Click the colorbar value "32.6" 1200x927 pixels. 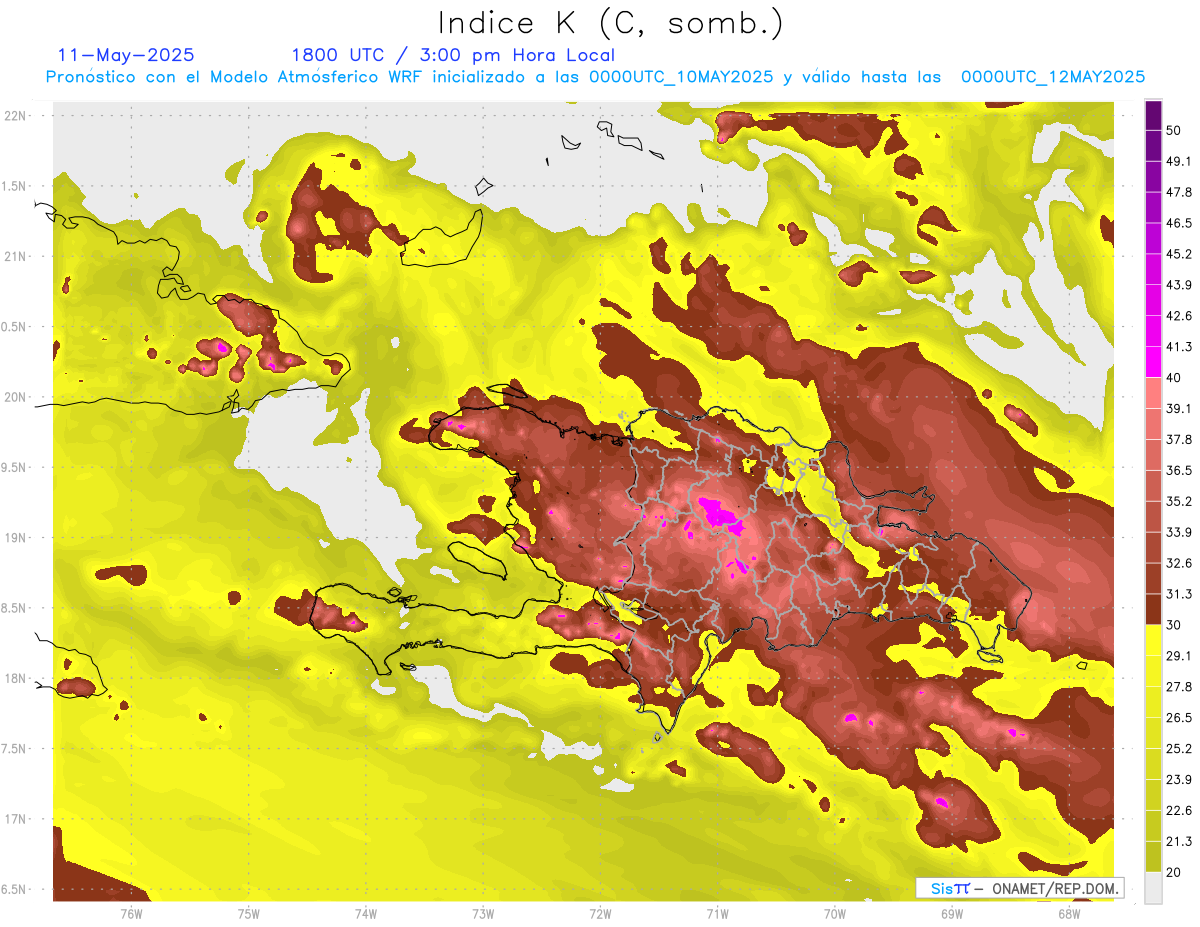coord(1178,563)
